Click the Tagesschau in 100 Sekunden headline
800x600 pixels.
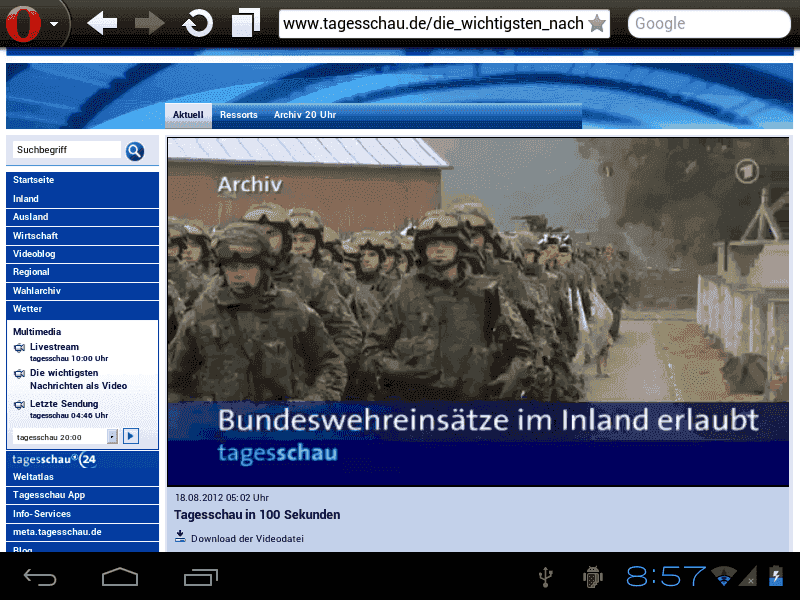pos(257,515)
